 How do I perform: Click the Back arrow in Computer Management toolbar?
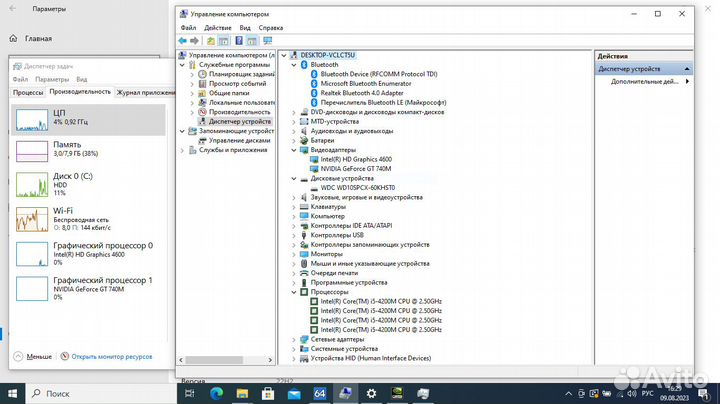tap(183, 41)
